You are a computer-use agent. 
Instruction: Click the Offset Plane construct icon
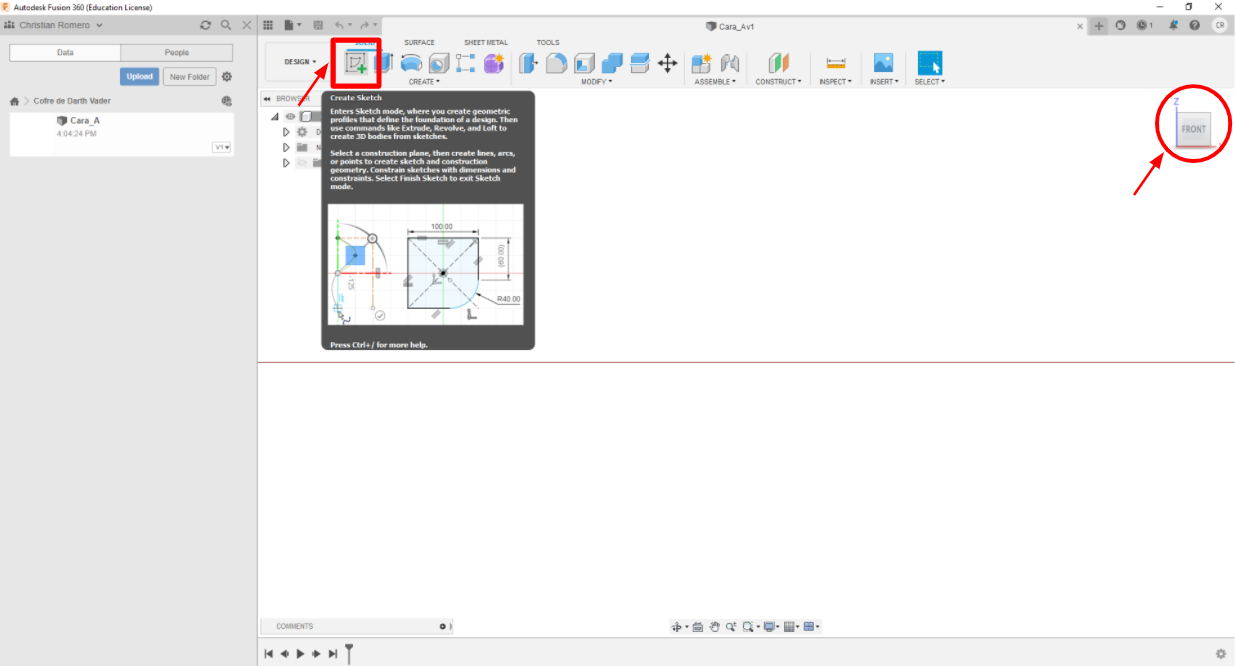pyautogui.click(x=778, y=63)
